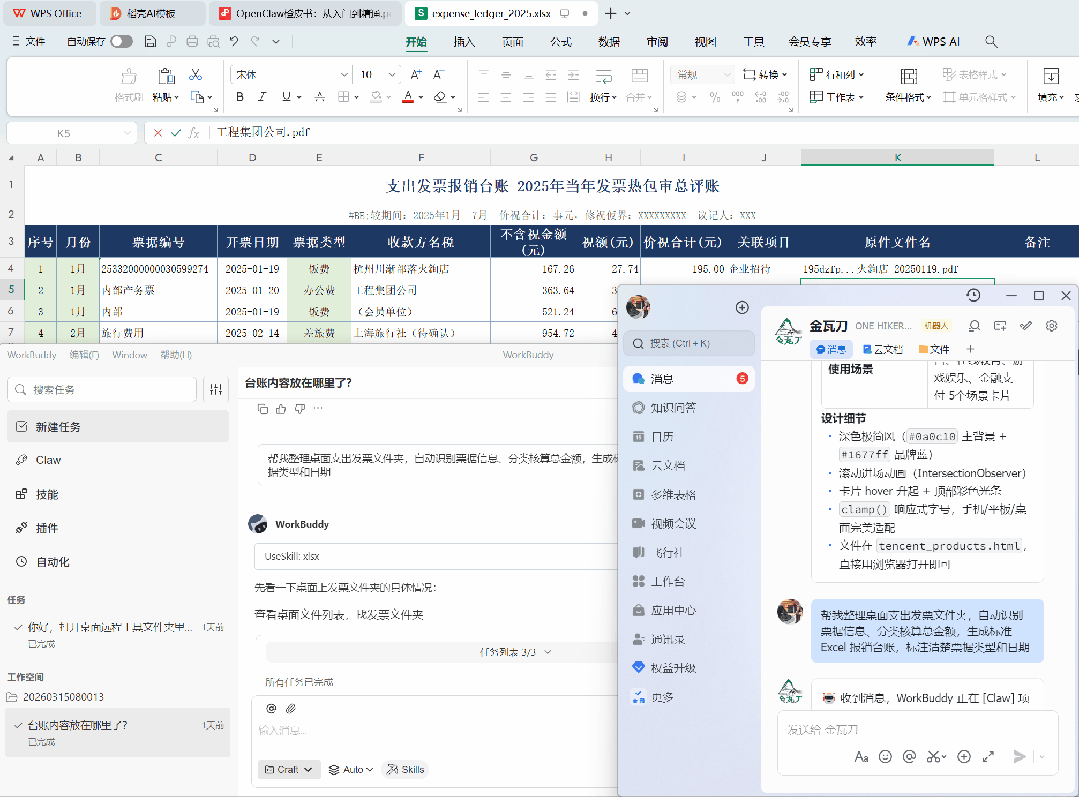Click the save icon in WPS quick toolbar
This screenshot has height=797, width=1079.
(150, 41)
